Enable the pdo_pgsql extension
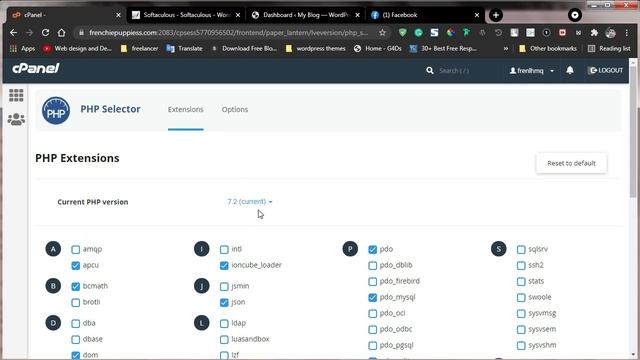 [x=373, y=346]
